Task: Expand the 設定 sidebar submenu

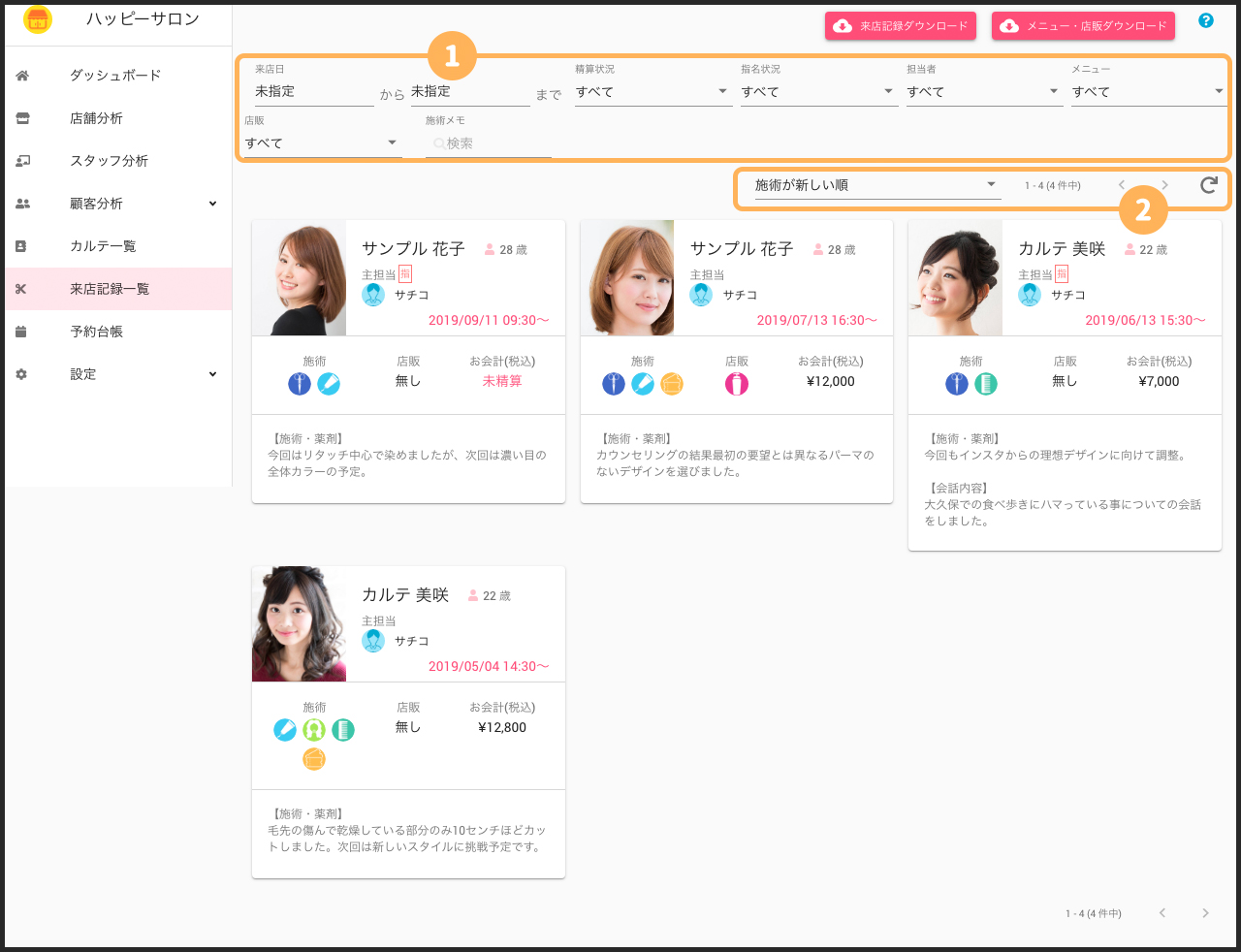Action: pyautogui.click(x=212, y=374)
